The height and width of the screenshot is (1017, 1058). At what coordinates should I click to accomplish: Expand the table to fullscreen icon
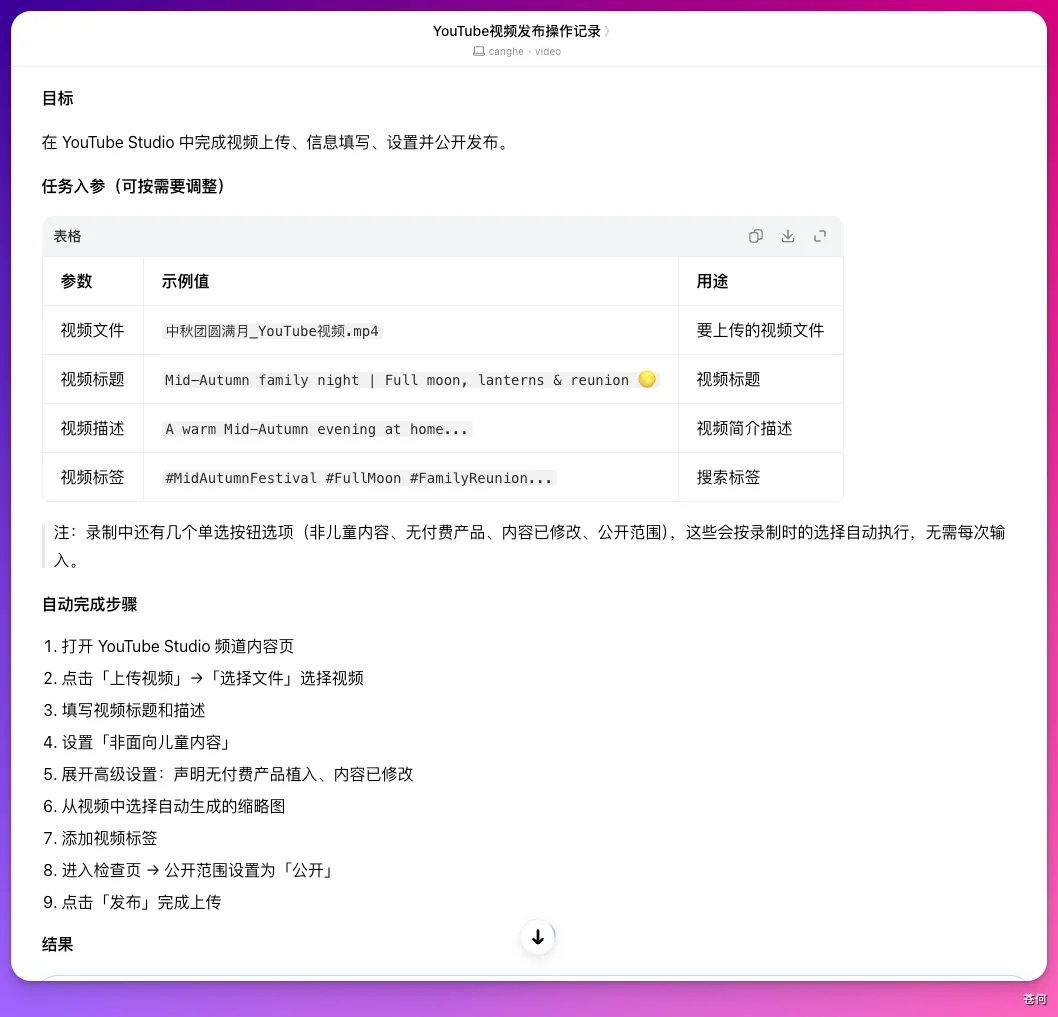pos(820,236)
